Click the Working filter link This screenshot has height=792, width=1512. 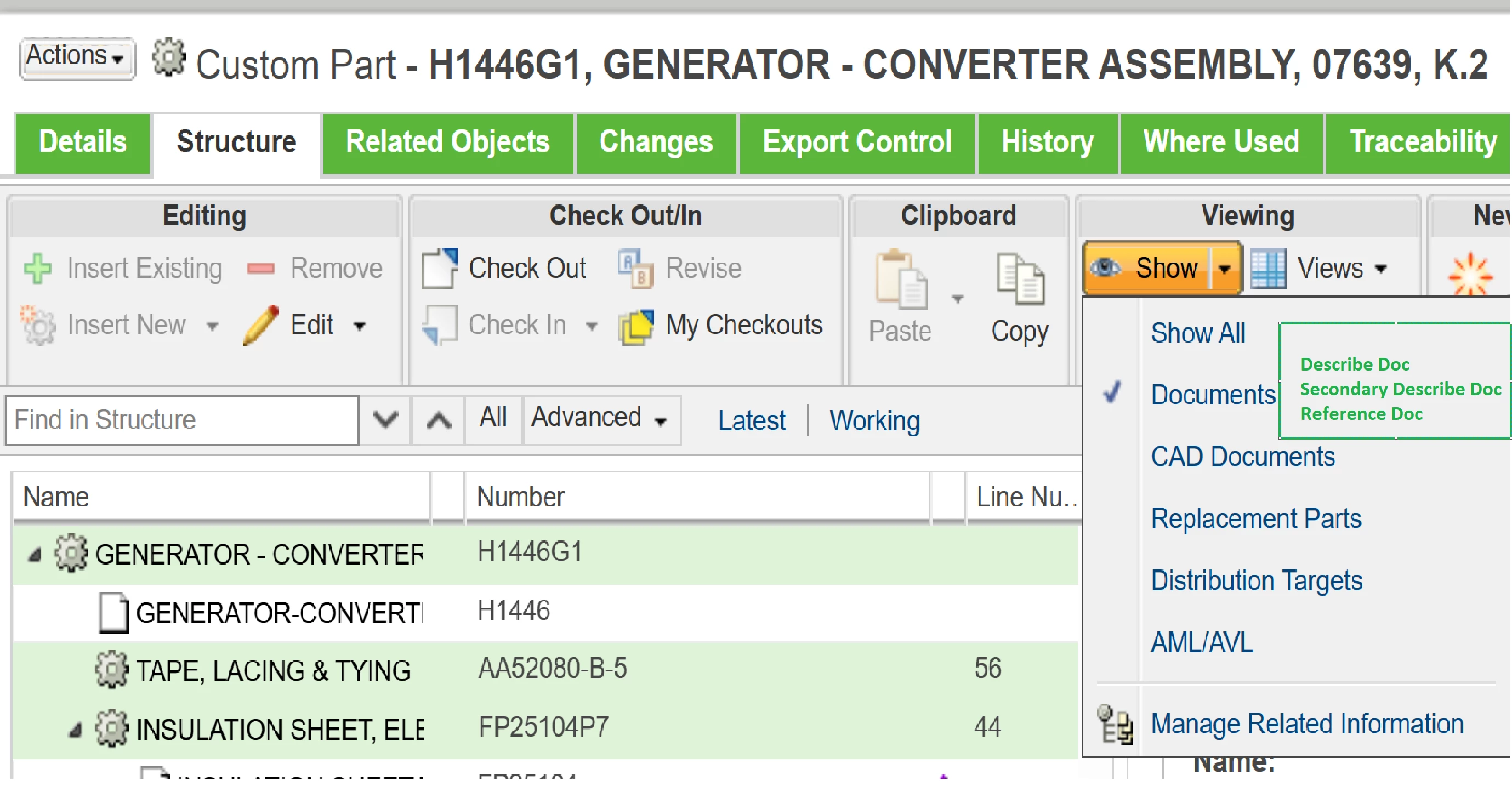[874, 420]
